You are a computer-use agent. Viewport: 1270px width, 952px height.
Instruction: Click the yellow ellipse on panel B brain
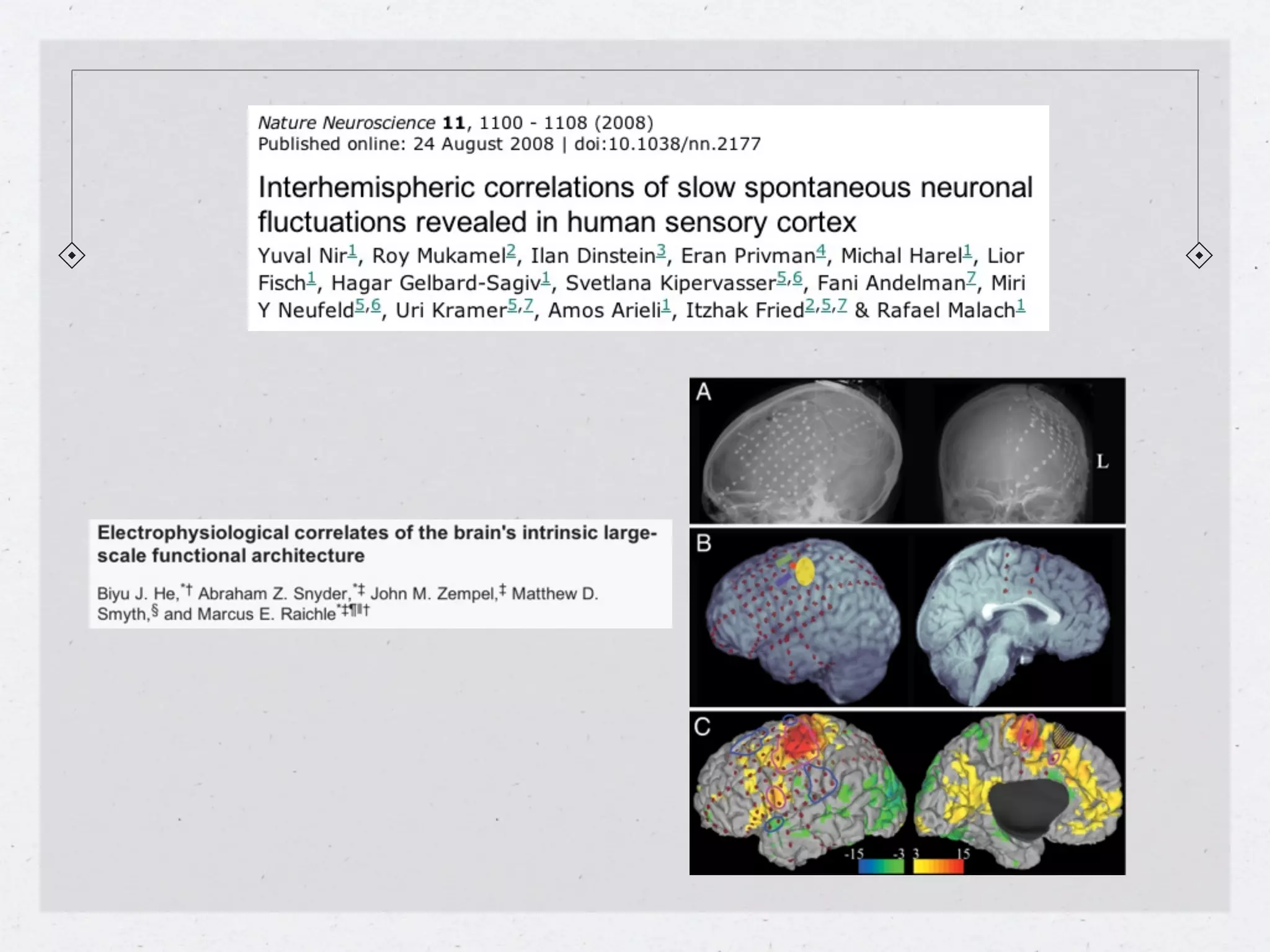804,571
